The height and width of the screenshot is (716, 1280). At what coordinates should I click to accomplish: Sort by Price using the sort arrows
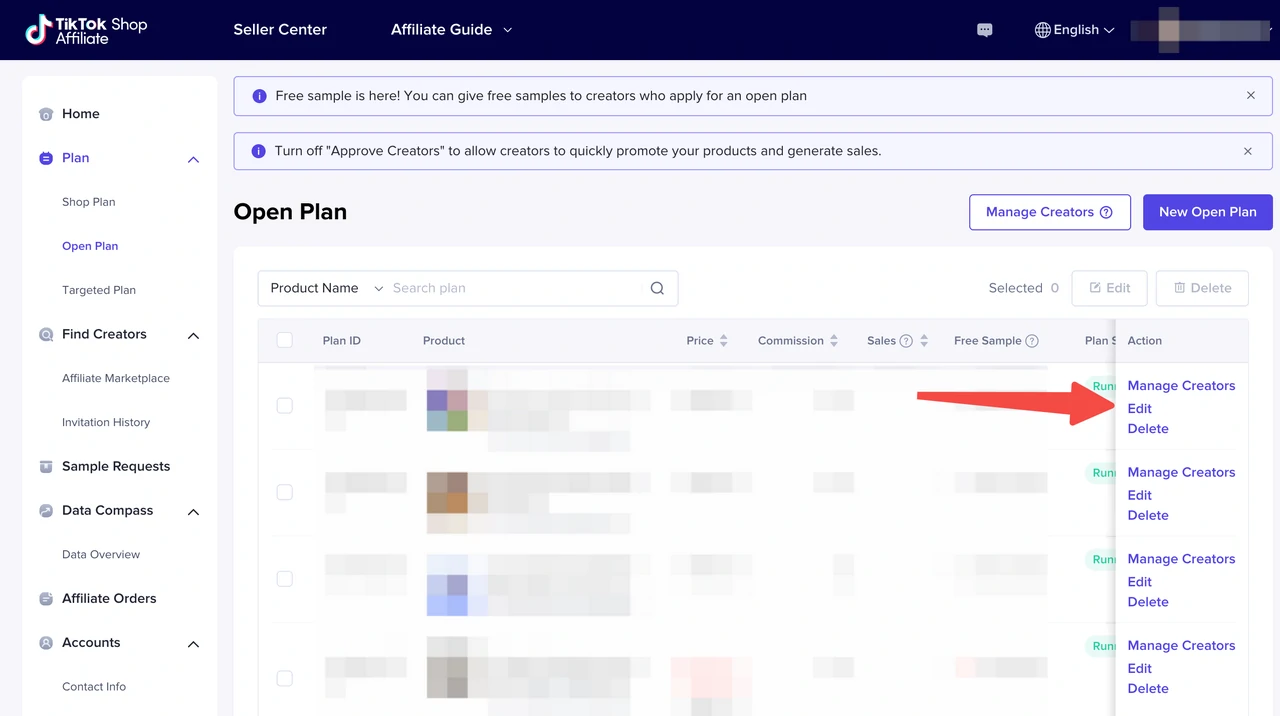[x=724, y=341]
